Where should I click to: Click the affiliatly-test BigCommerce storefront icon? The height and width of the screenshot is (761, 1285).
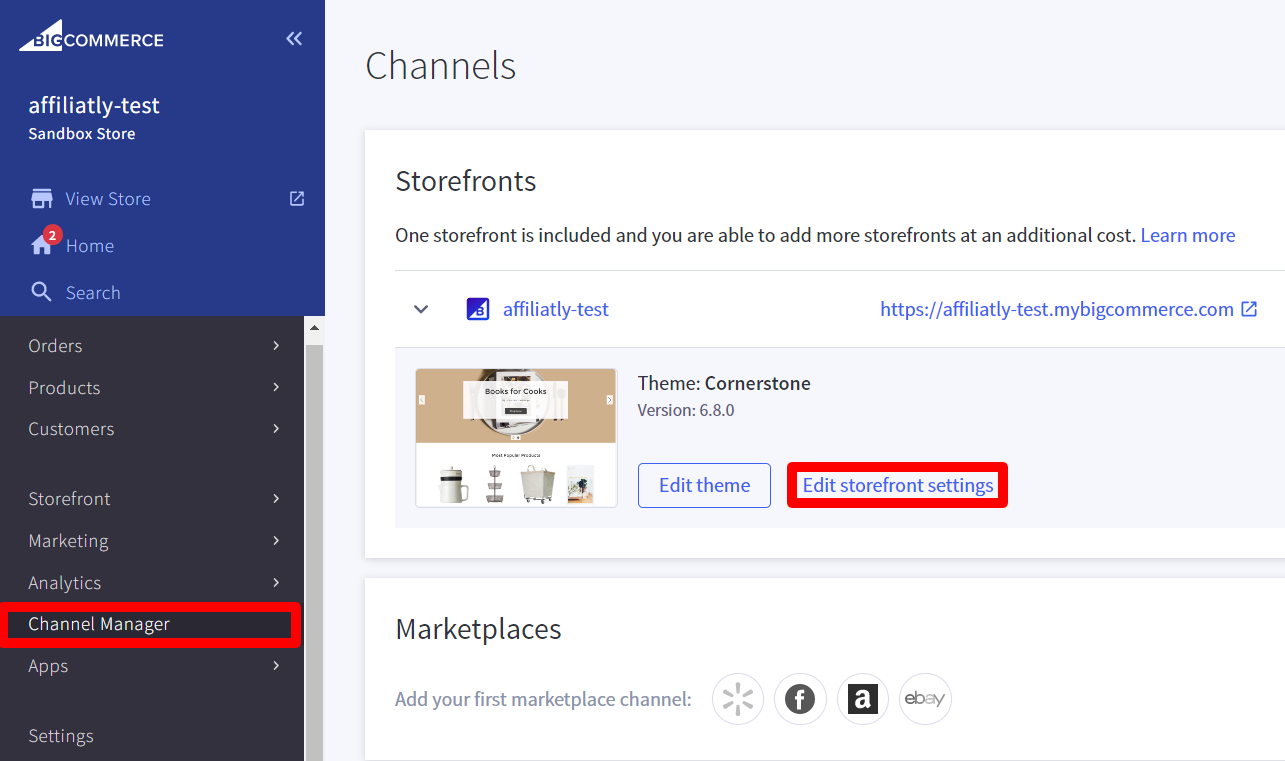(x=478, y=309)
